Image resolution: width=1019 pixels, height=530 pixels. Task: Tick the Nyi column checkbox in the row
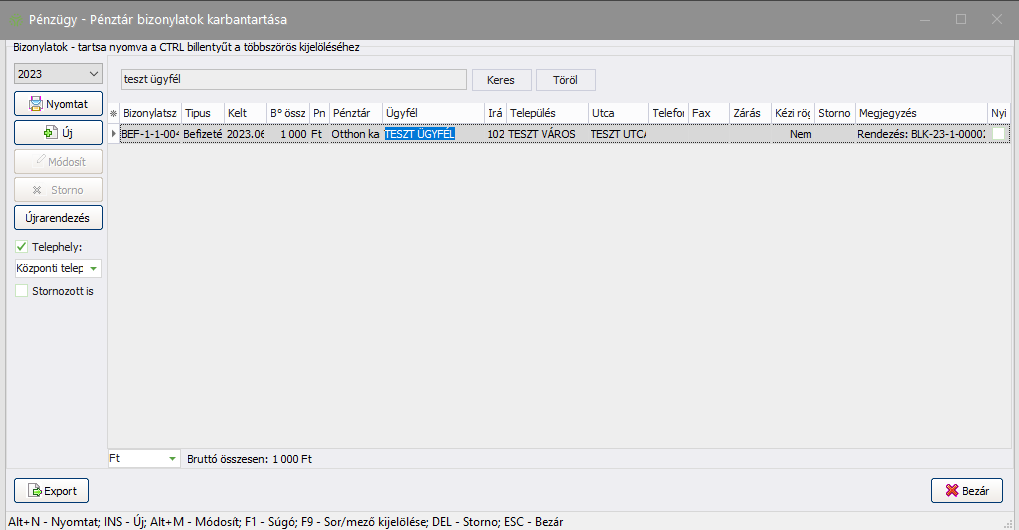point(998,134)
